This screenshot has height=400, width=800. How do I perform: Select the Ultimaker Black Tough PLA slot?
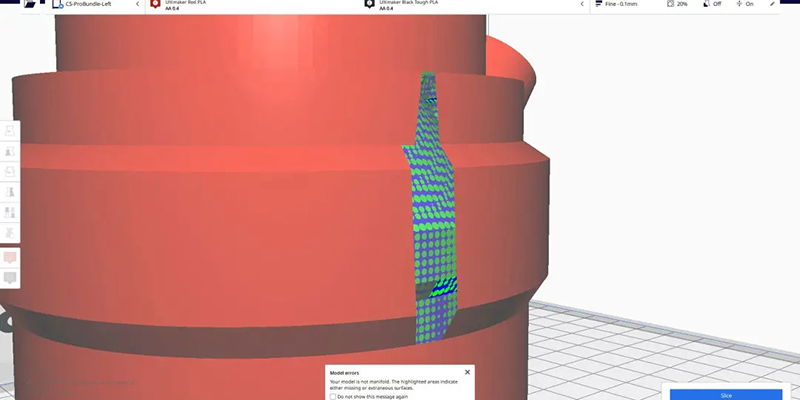(420, 5)
